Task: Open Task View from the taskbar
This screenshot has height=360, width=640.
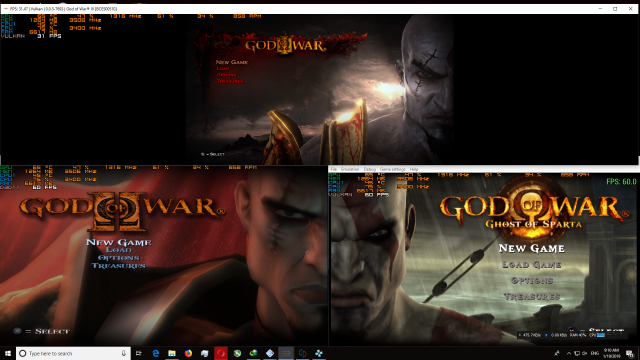Action: click(x=139, y=353)
